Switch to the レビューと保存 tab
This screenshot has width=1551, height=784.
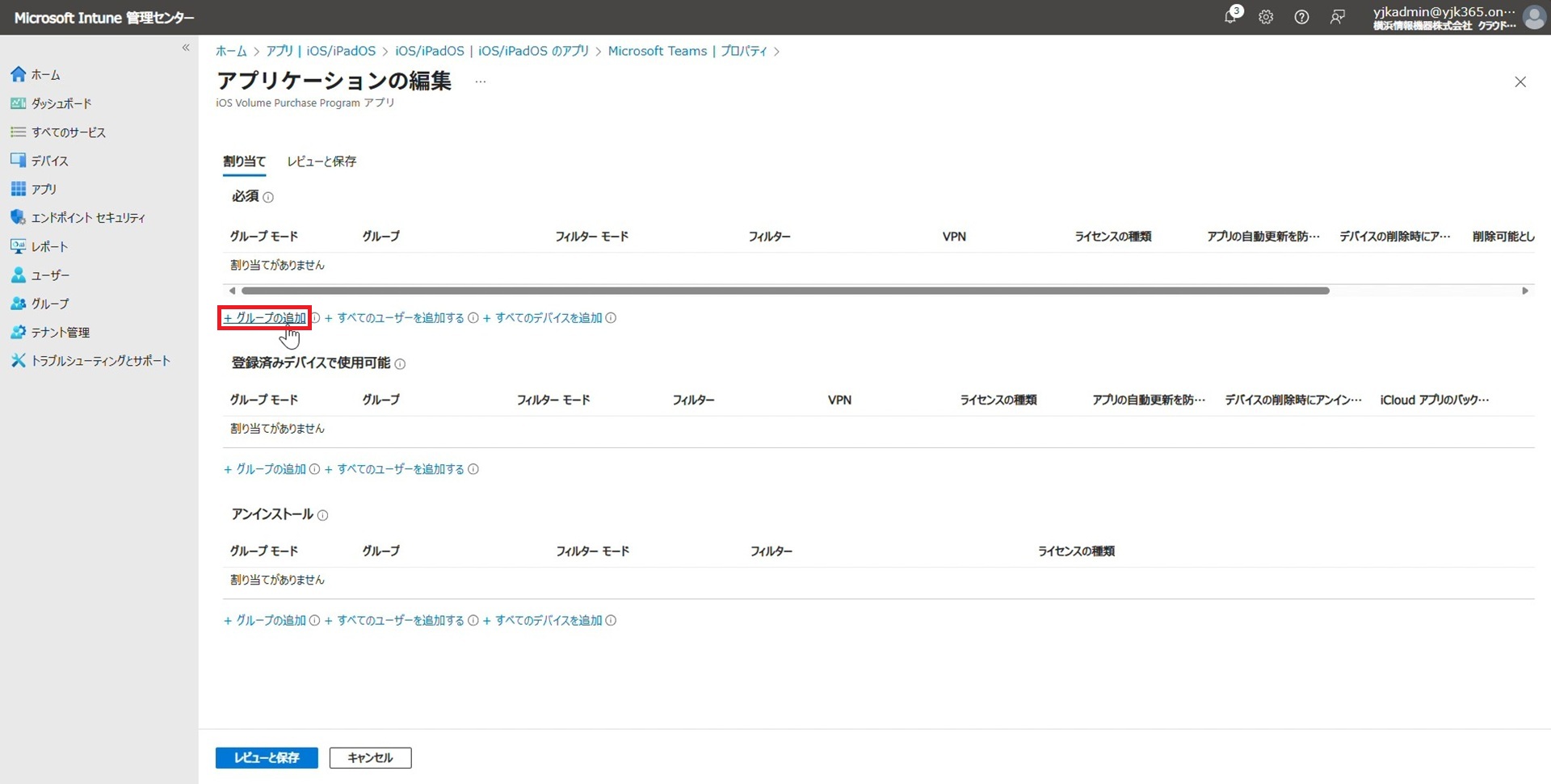point(322,161)
